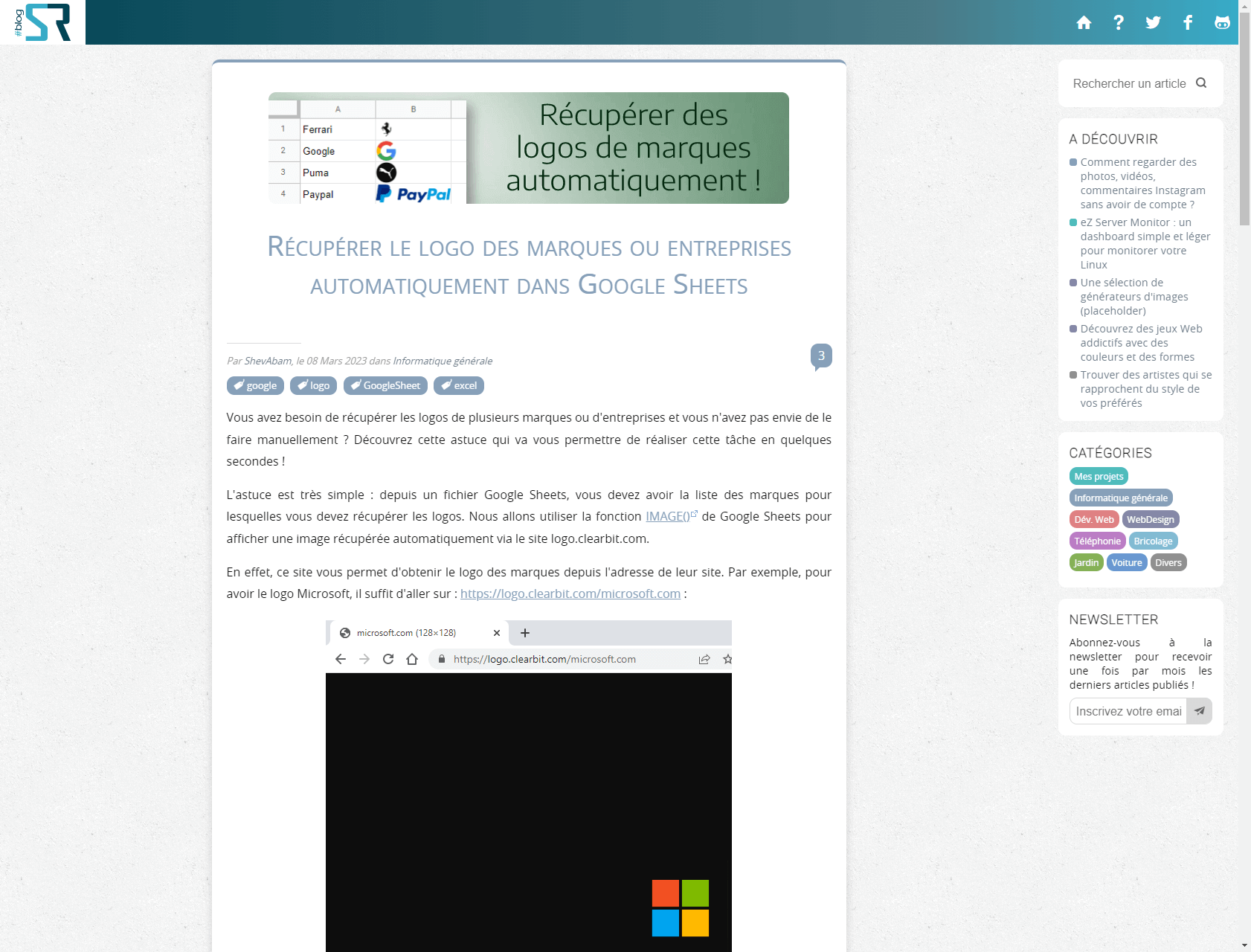Open the eZ Server Monitor article link
Image resolution: width=1251 pixels, height=952 pixels.
(1145, 243)
